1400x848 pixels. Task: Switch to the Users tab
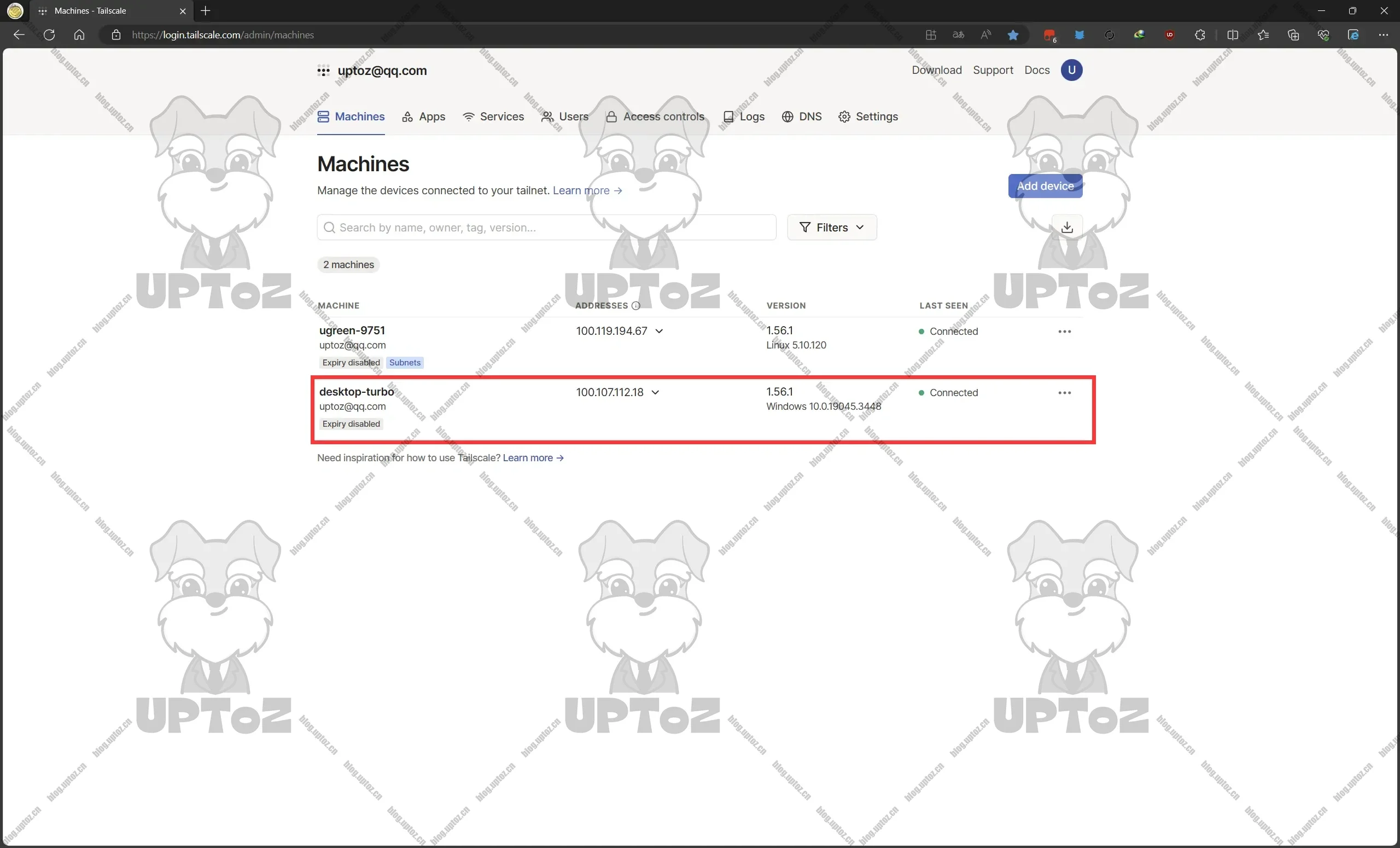[565, 117]
